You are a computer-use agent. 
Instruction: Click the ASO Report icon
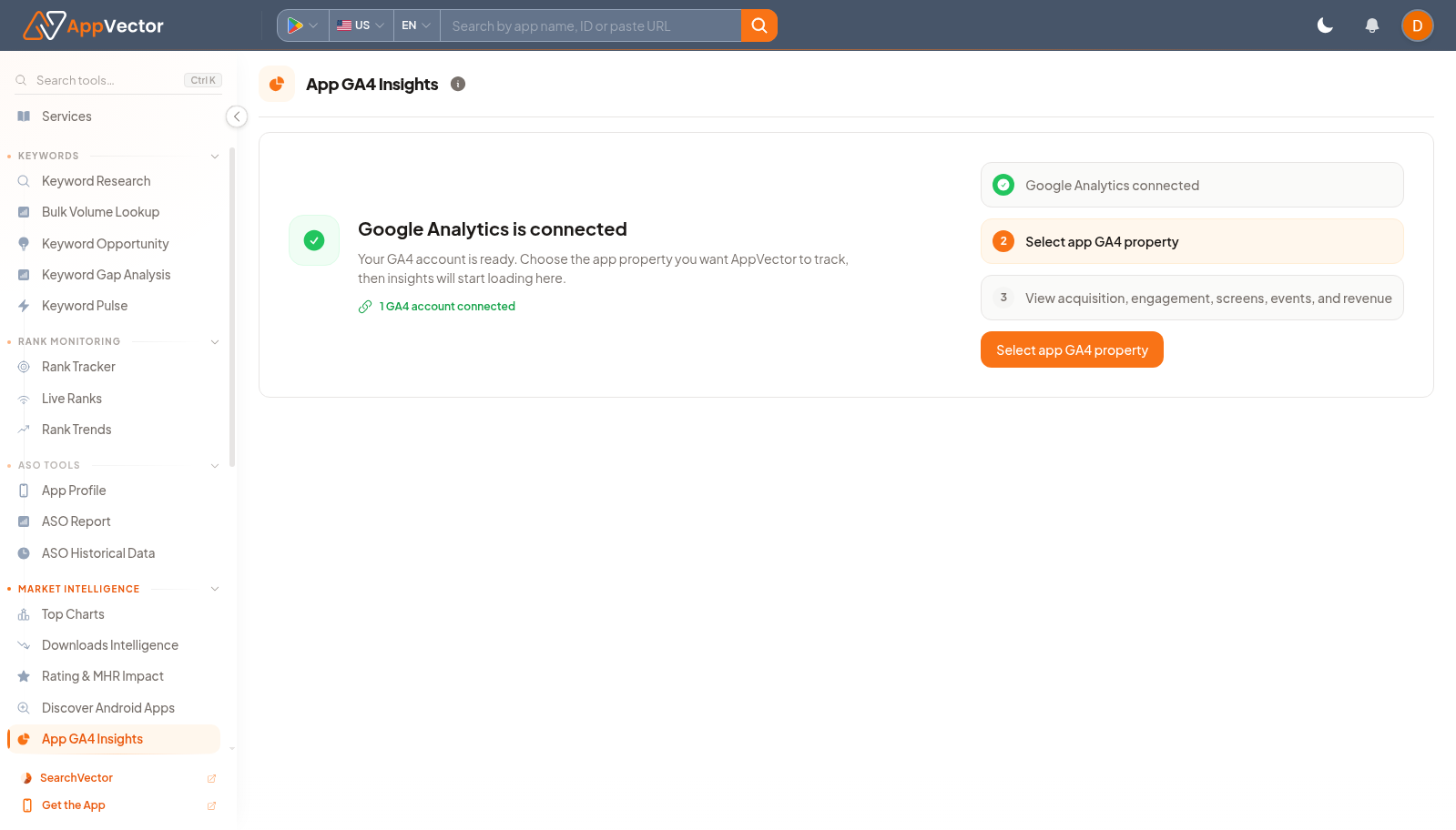(x=24, y=521)
